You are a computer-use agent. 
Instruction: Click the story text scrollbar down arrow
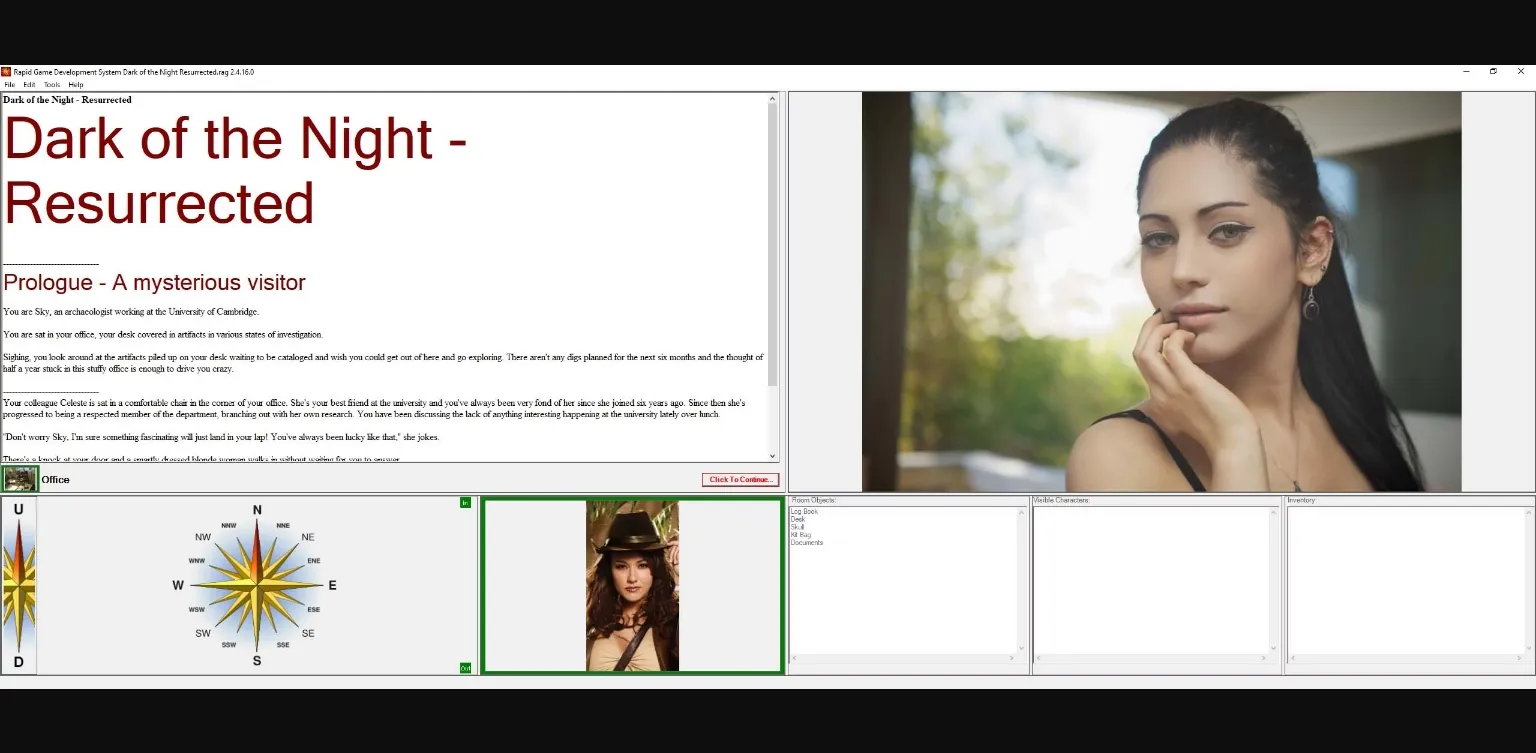[x=772, y=455]
